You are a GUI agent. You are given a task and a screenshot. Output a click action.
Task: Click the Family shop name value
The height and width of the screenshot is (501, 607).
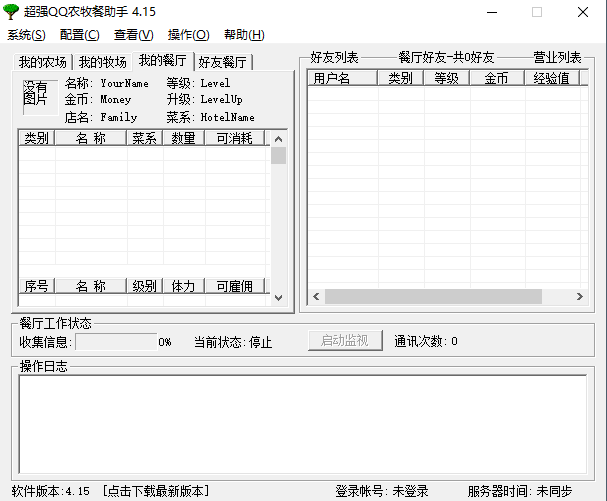point(119,117)
